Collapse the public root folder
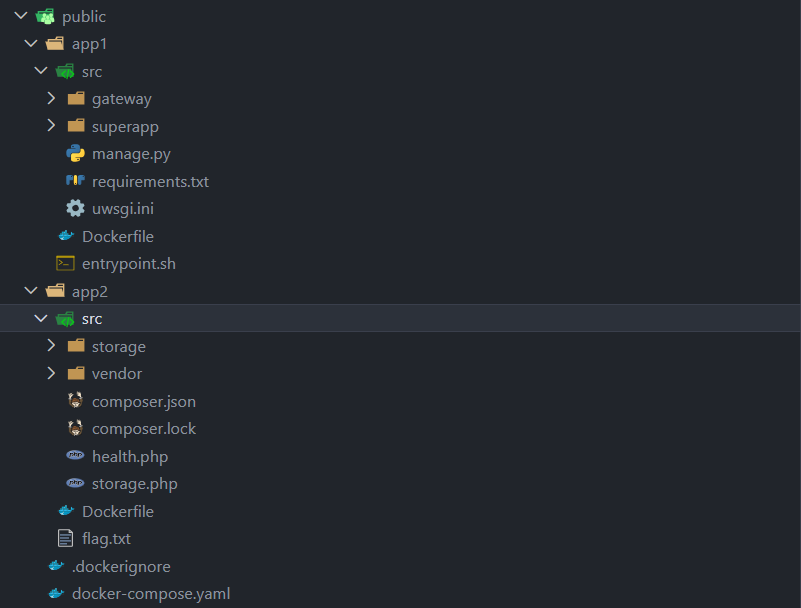801x608 pixels. coord(20,16)
